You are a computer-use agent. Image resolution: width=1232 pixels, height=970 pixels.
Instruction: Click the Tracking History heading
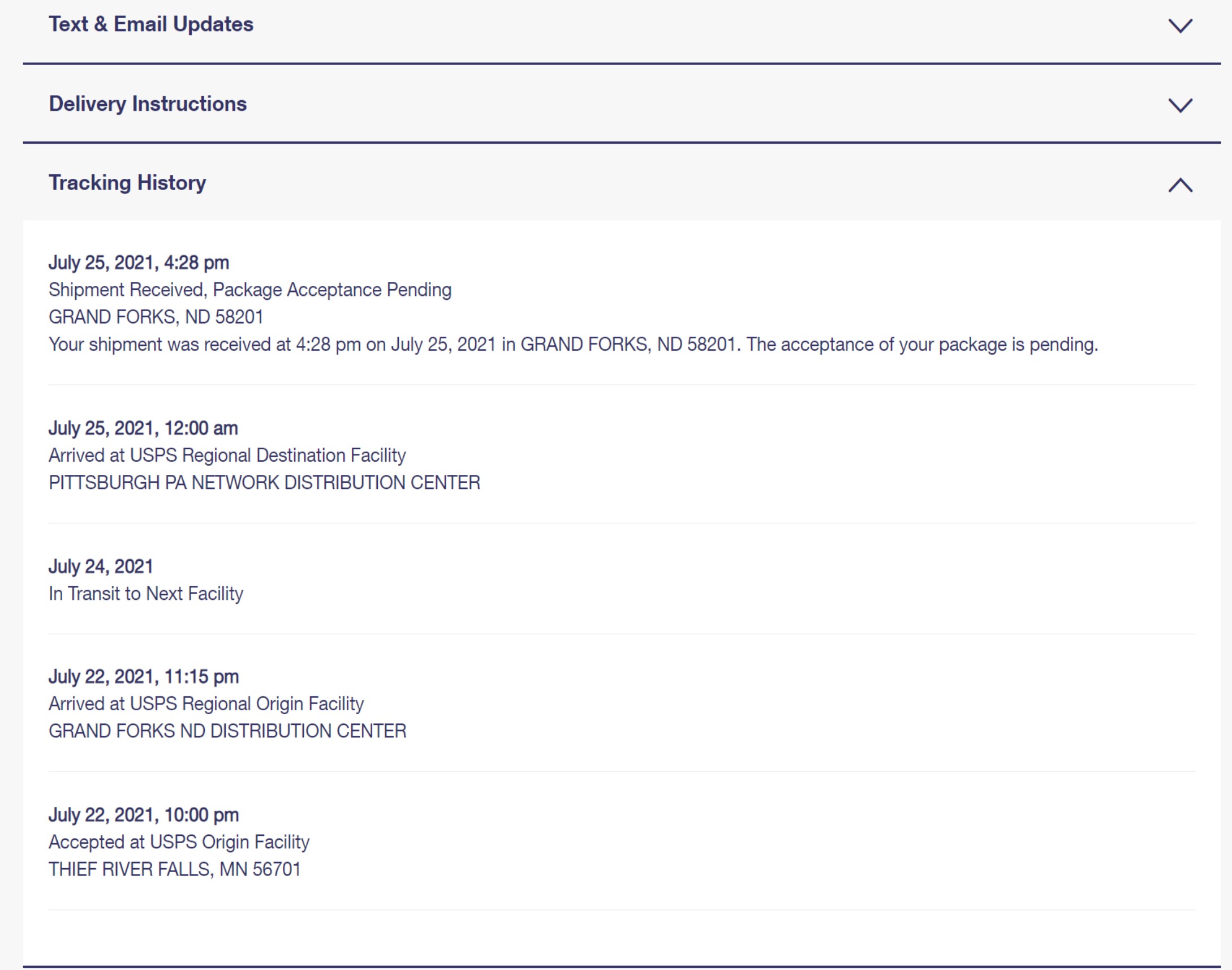point(127,183)
